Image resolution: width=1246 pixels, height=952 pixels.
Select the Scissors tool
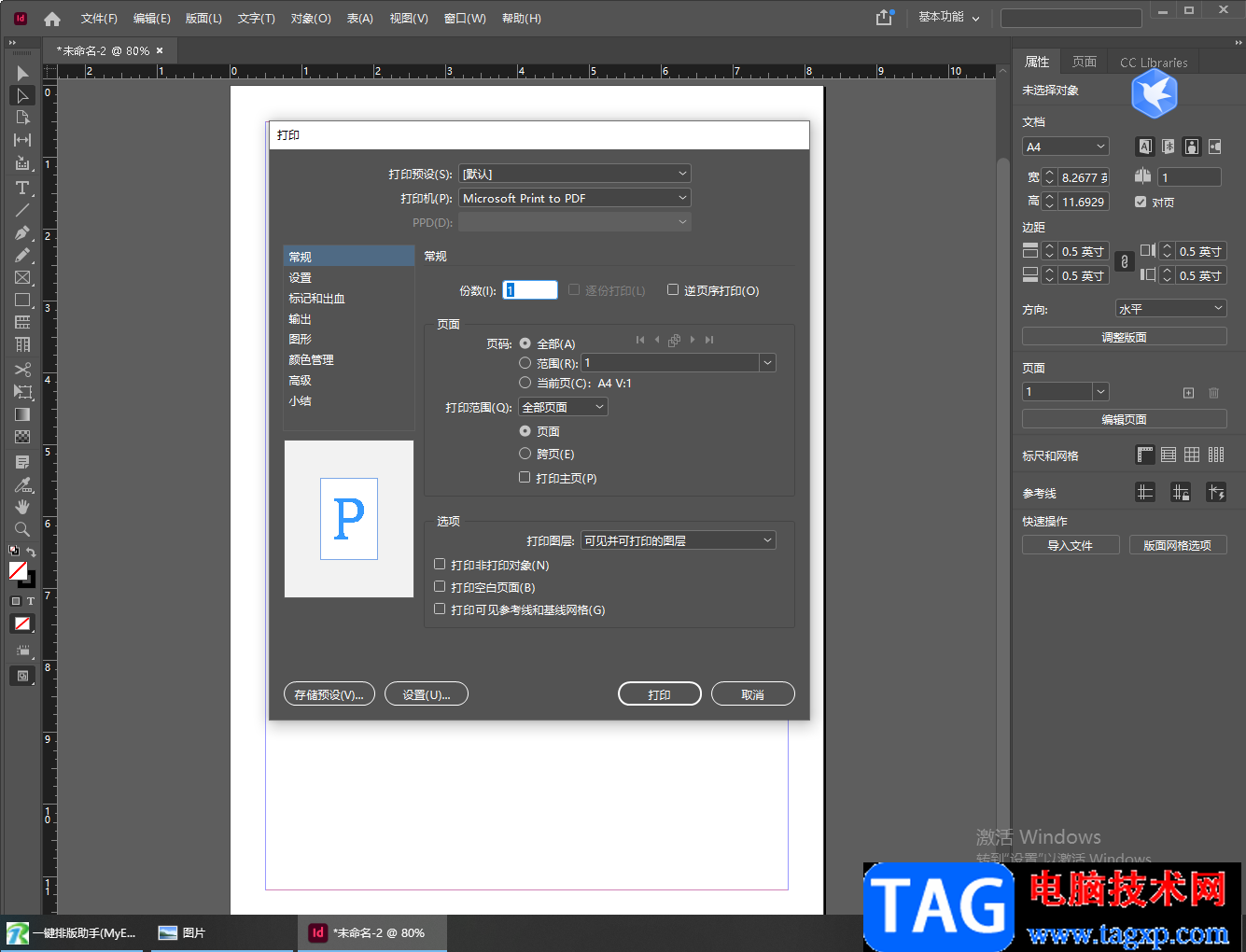coord(22,370)
